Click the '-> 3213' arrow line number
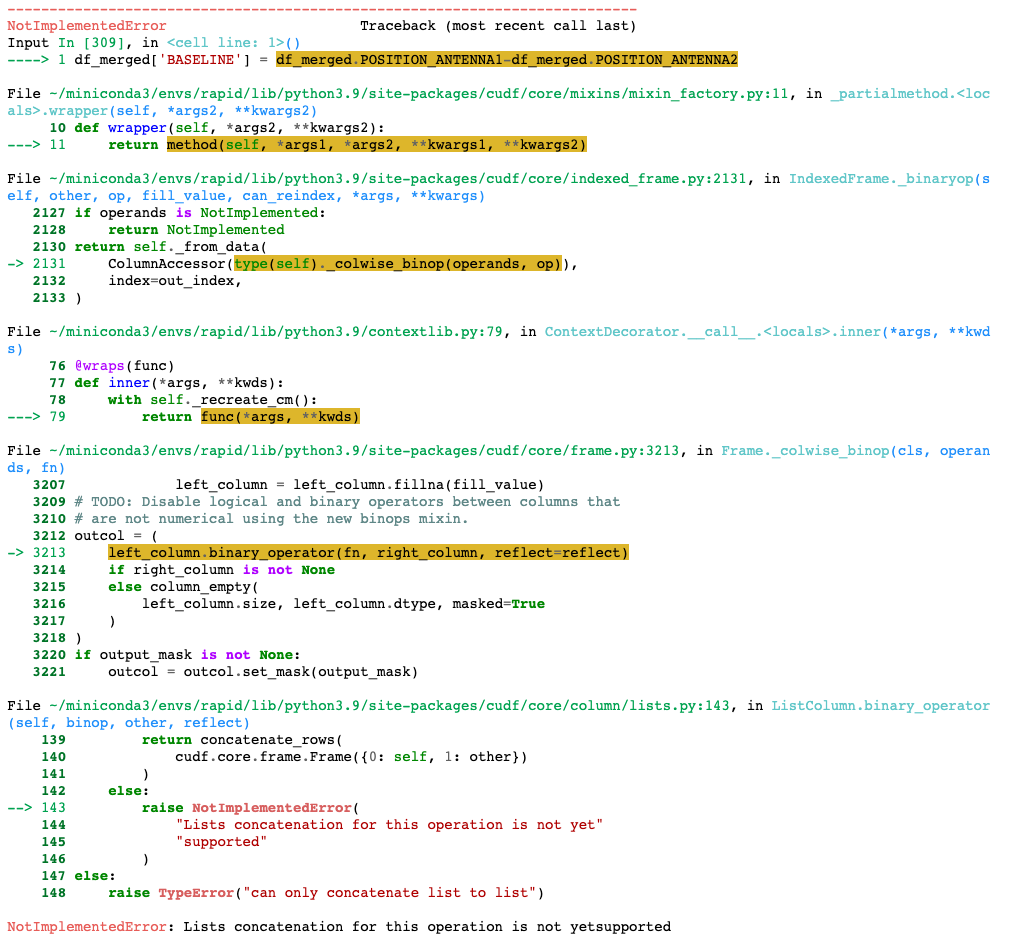The width and height of the screenshot is (1015, 948). [x=37, y=552]
